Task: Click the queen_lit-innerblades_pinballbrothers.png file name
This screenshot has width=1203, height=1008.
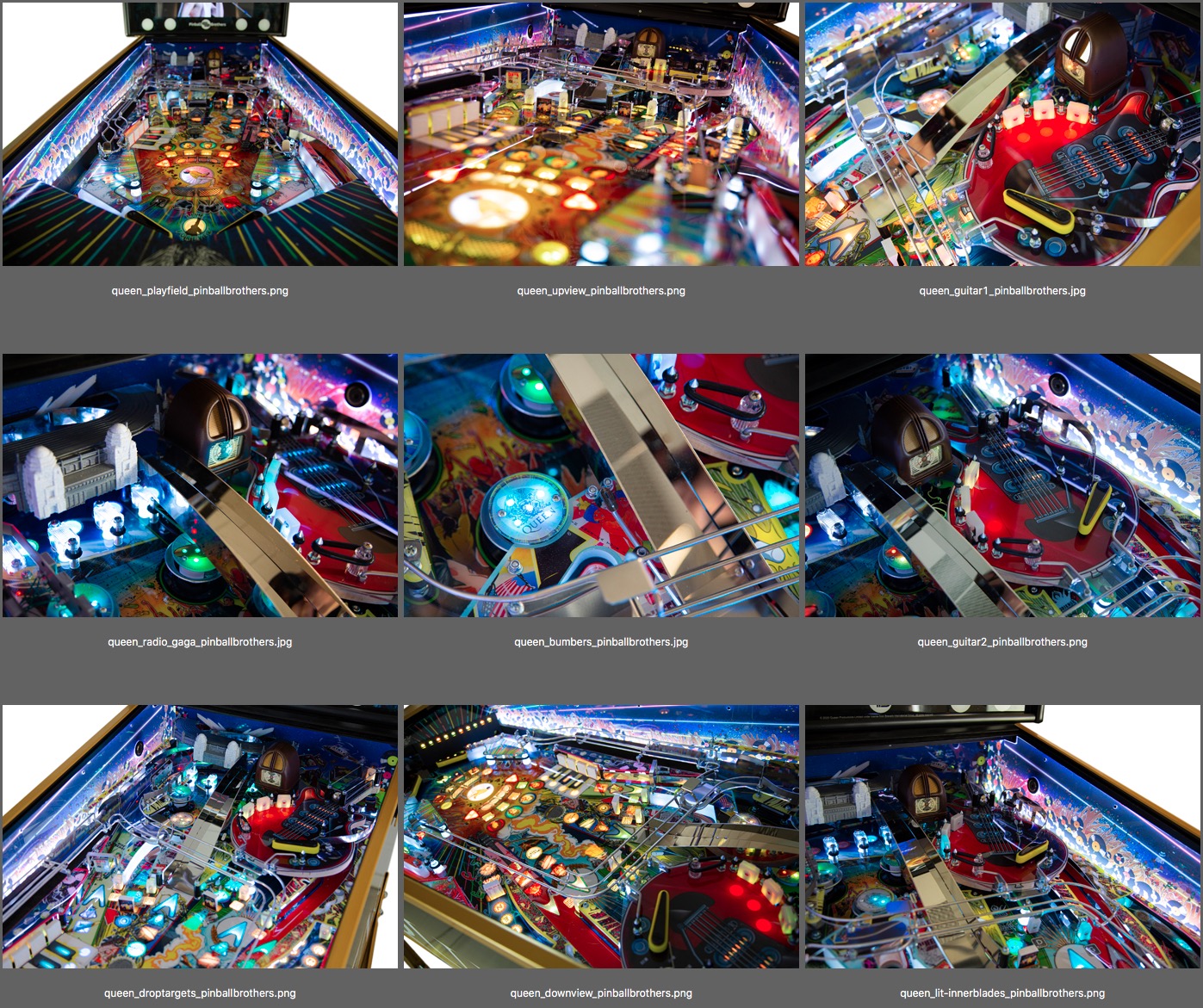Action: pyautogui.click(x=1002, y=993)
